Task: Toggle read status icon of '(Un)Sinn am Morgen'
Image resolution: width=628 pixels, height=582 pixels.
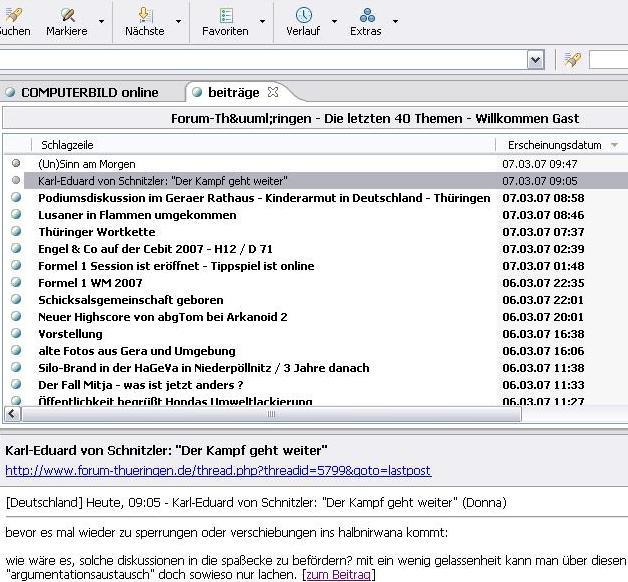Action: [x=16, y=163]
